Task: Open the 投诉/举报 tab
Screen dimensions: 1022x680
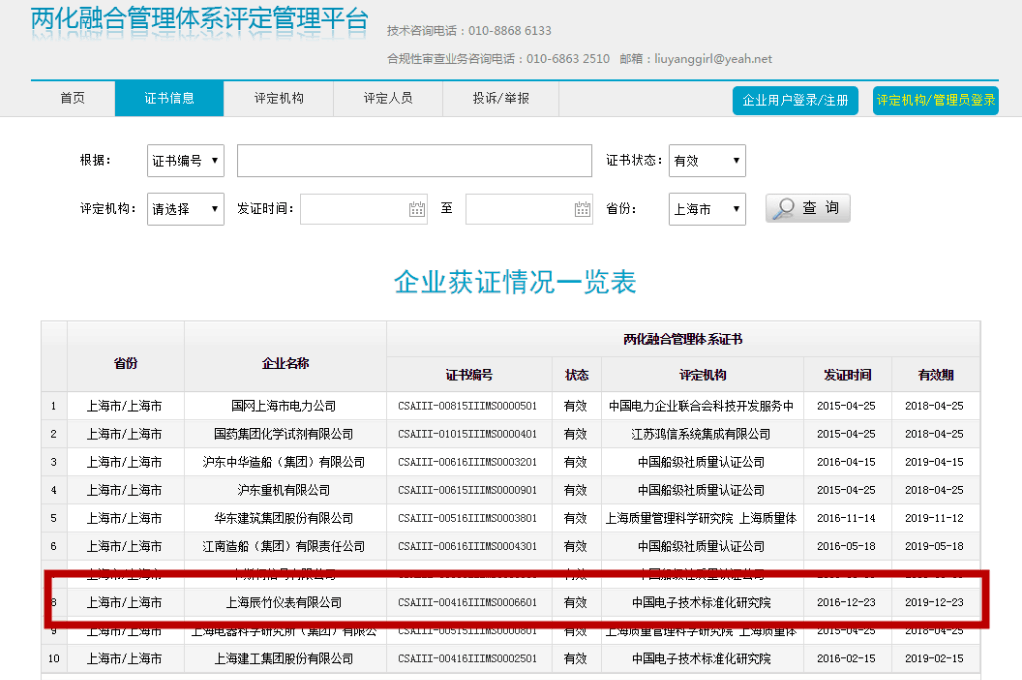Action: pyautogui.click(x=501, y=99)
